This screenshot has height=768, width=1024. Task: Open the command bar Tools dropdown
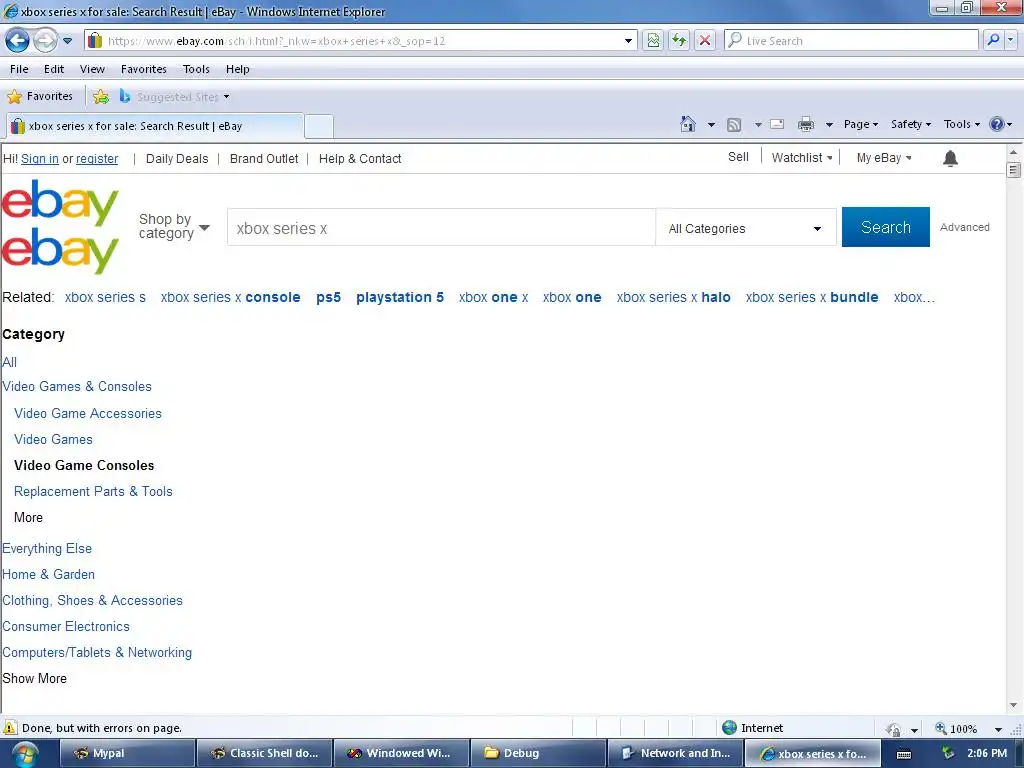(961, 124)
